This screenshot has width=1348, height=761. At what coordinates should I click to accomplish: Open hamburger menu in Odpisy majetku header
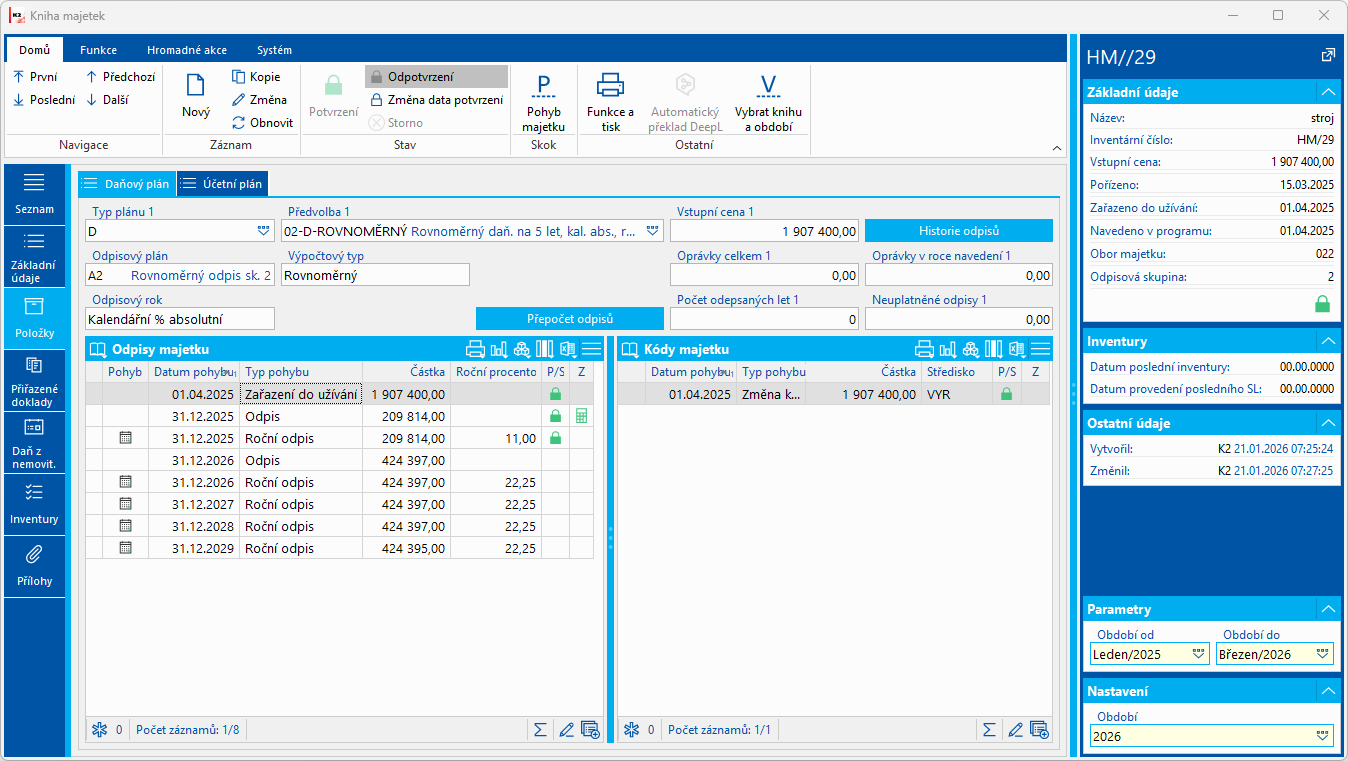click(x=591, y=349)
